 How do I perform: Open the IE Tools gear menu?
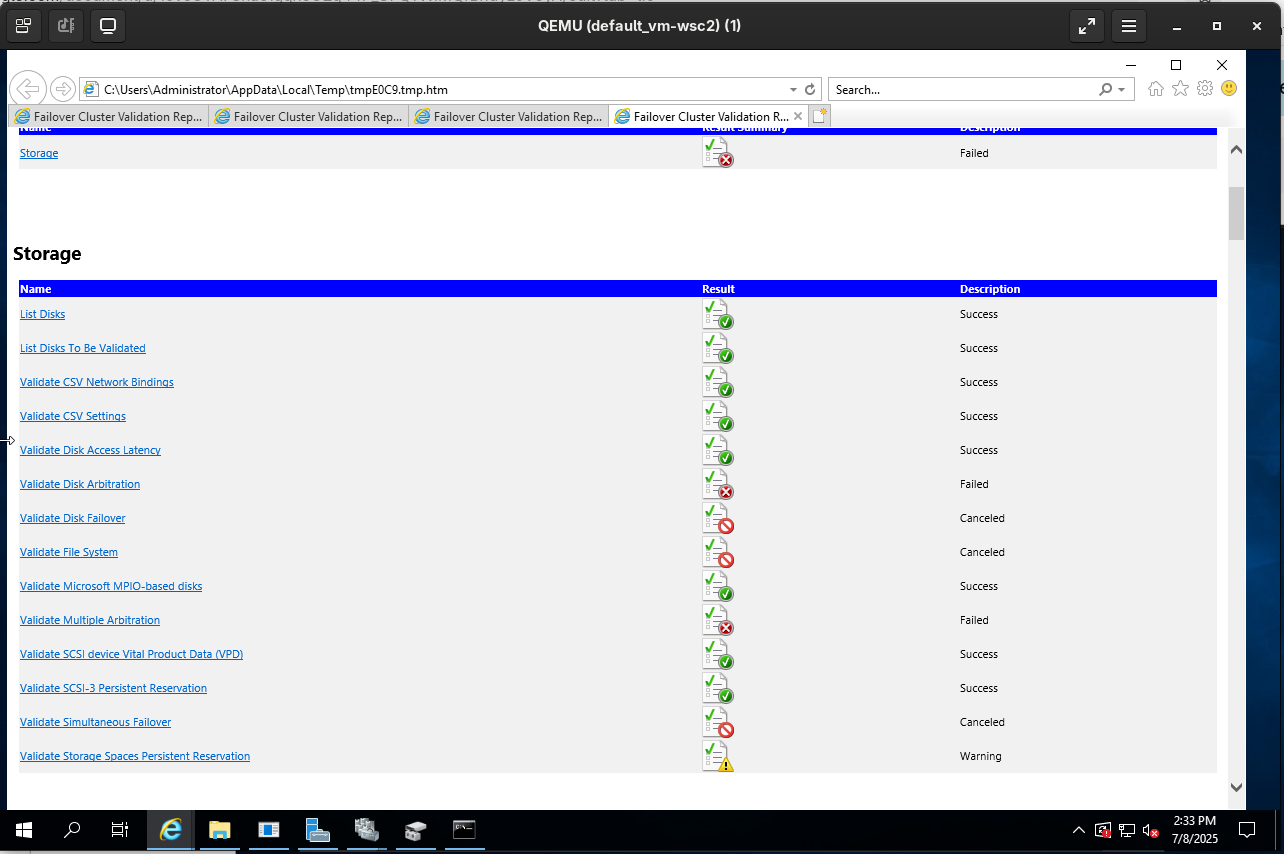[1205, 89]
